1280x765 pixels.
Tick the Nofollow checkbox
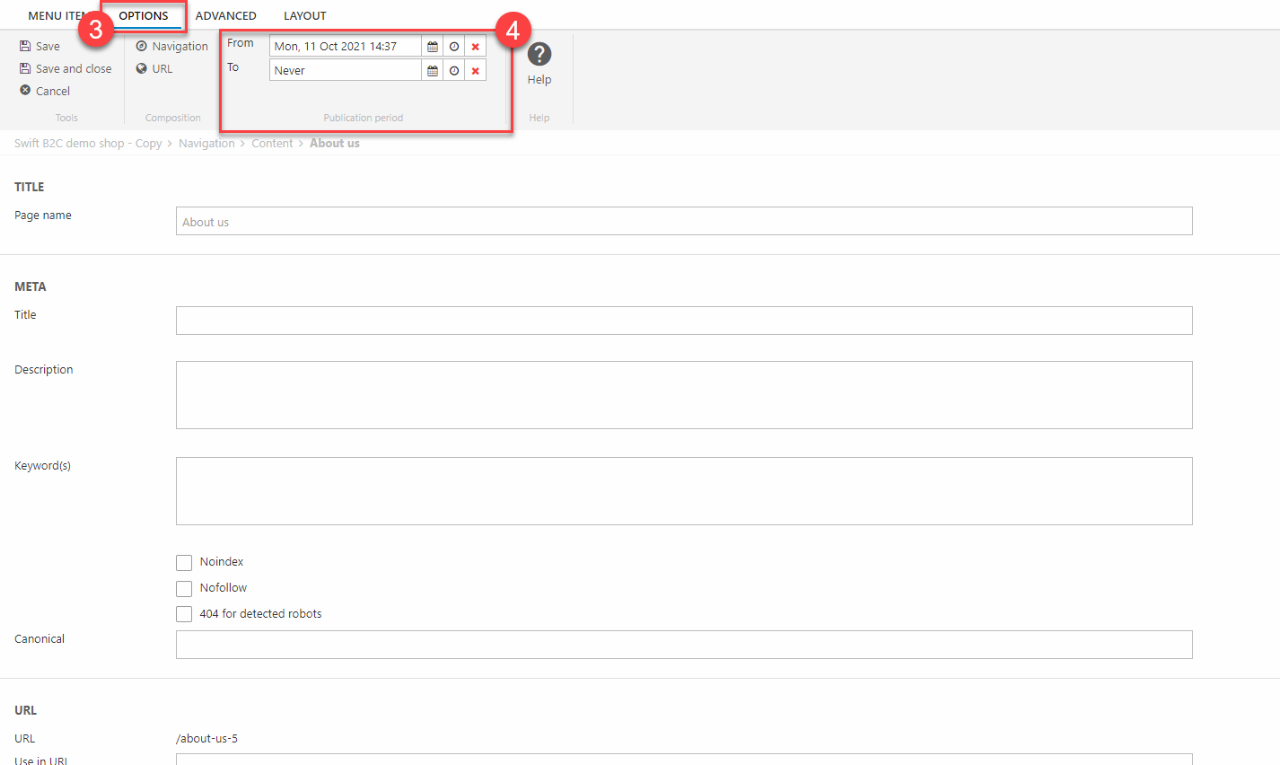coord(184,589)
